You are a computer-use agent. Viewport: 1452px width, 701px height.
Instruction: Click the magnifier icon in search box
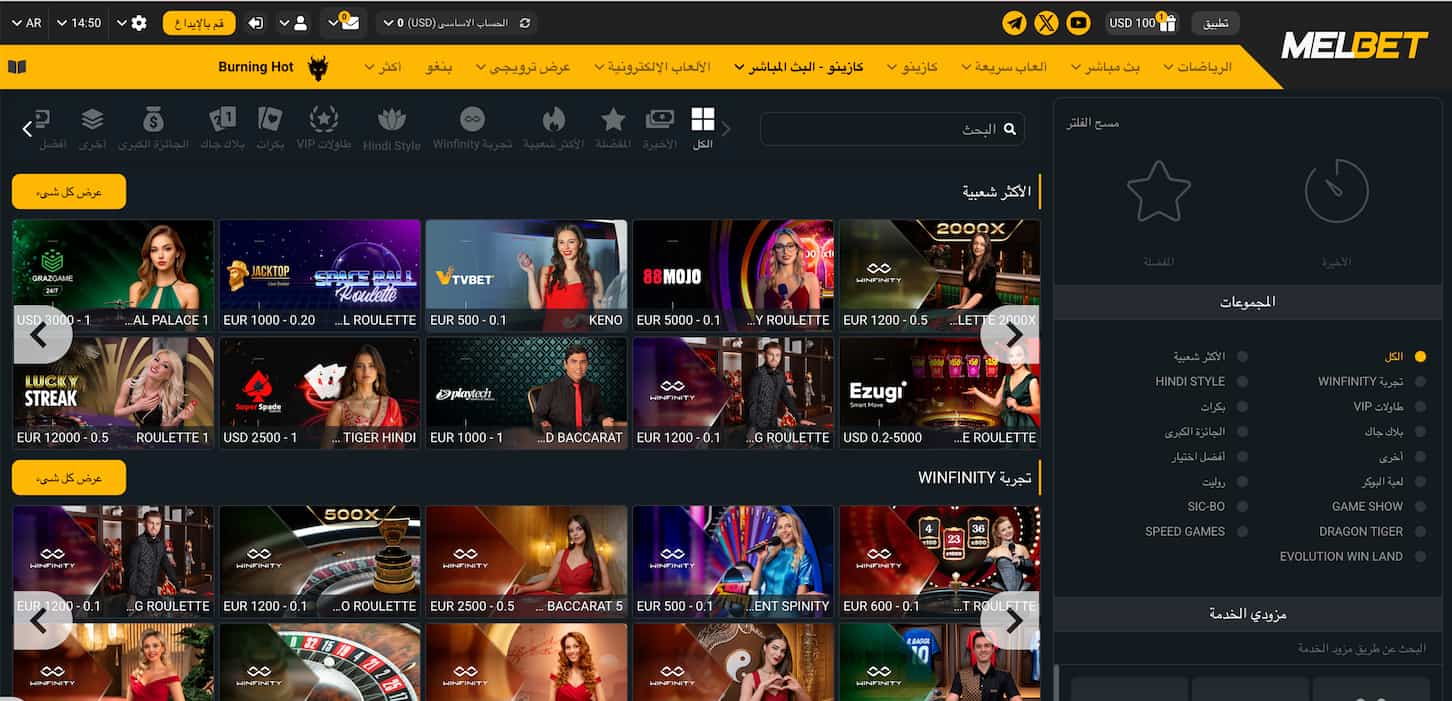pyautogui.click(x=1010, y=129)
